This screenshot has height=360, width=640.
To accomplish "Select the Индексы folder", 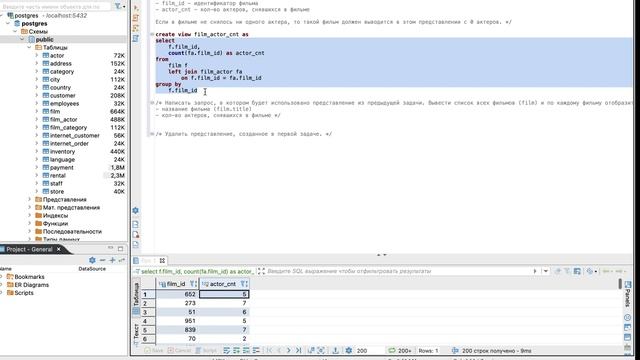I will point(55,216).
